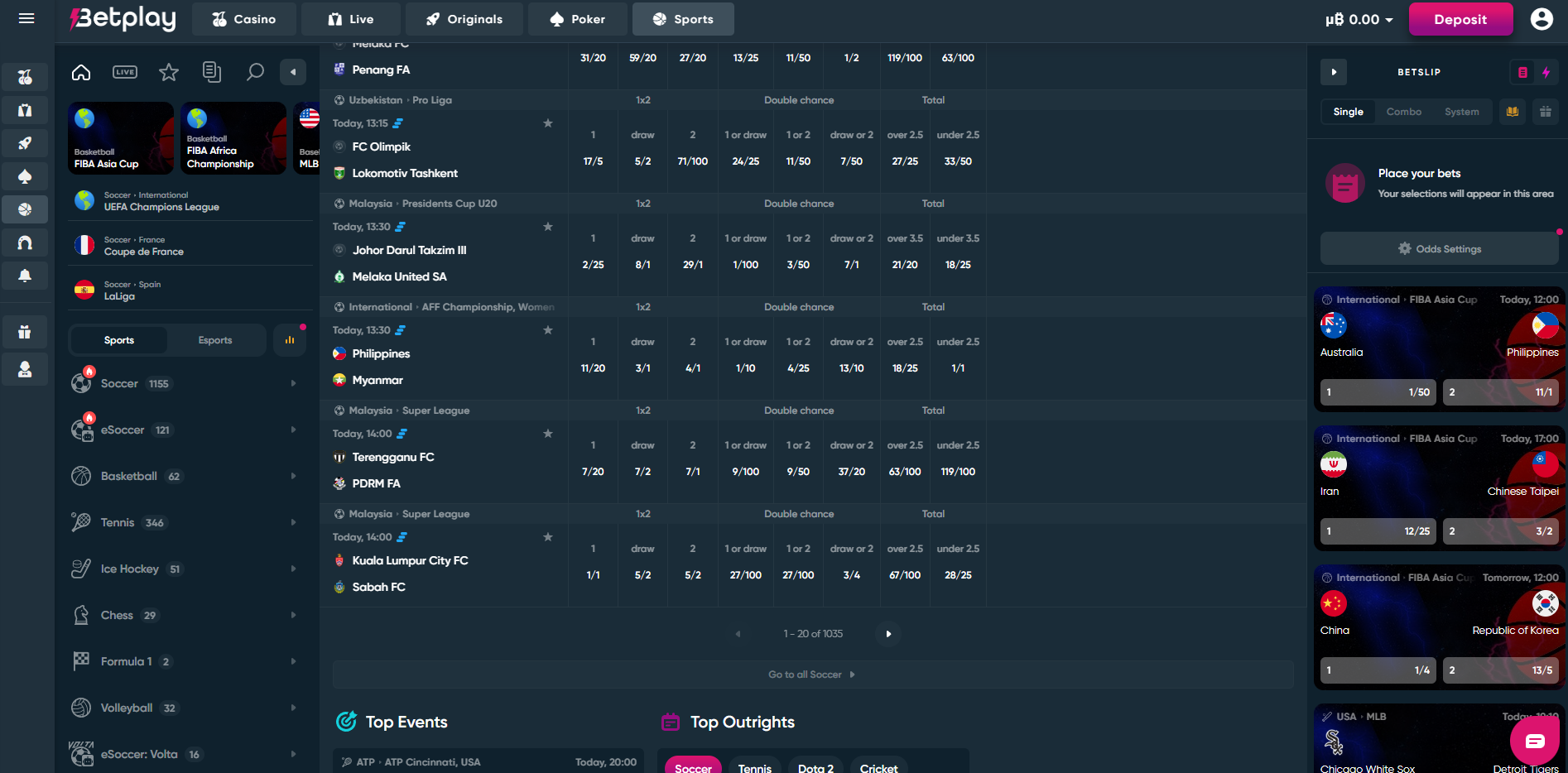Collapse the Betslip panel arrow
This screenshot has height=773, width=1568.
(x=1334, y=72)
